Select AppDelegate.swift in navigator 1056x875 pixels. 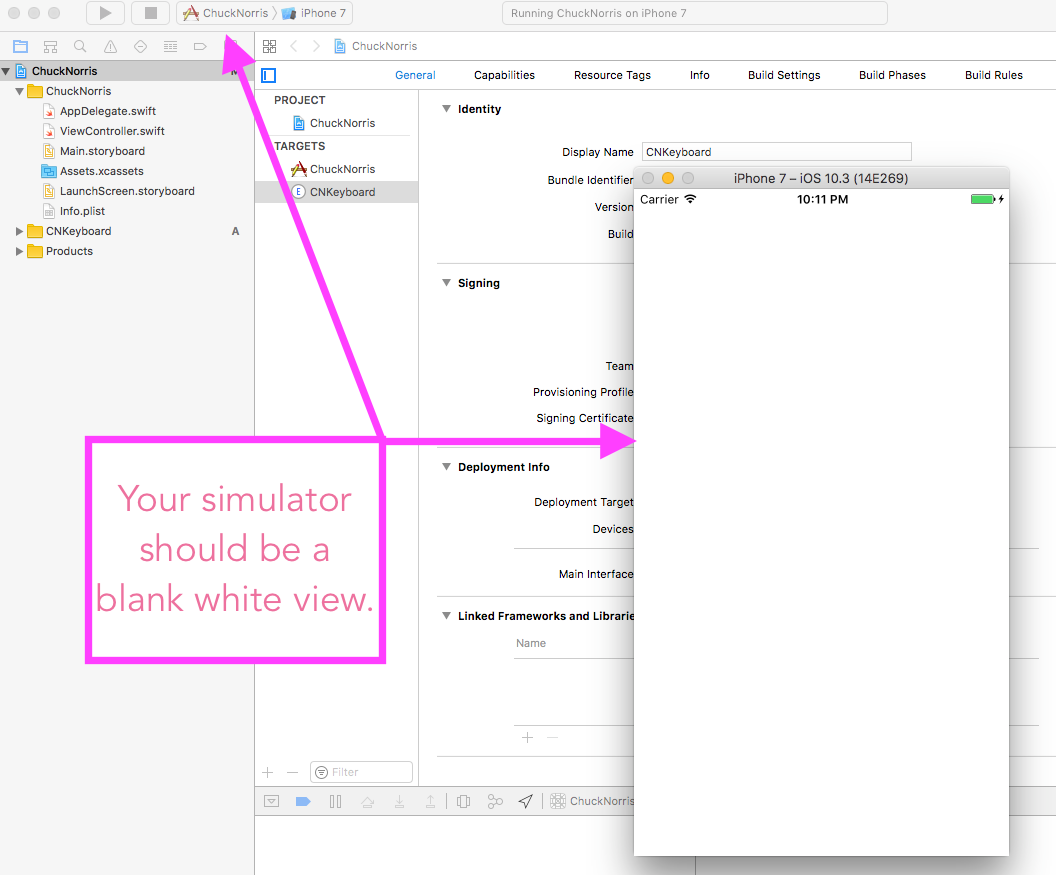(x=108, y=111)
